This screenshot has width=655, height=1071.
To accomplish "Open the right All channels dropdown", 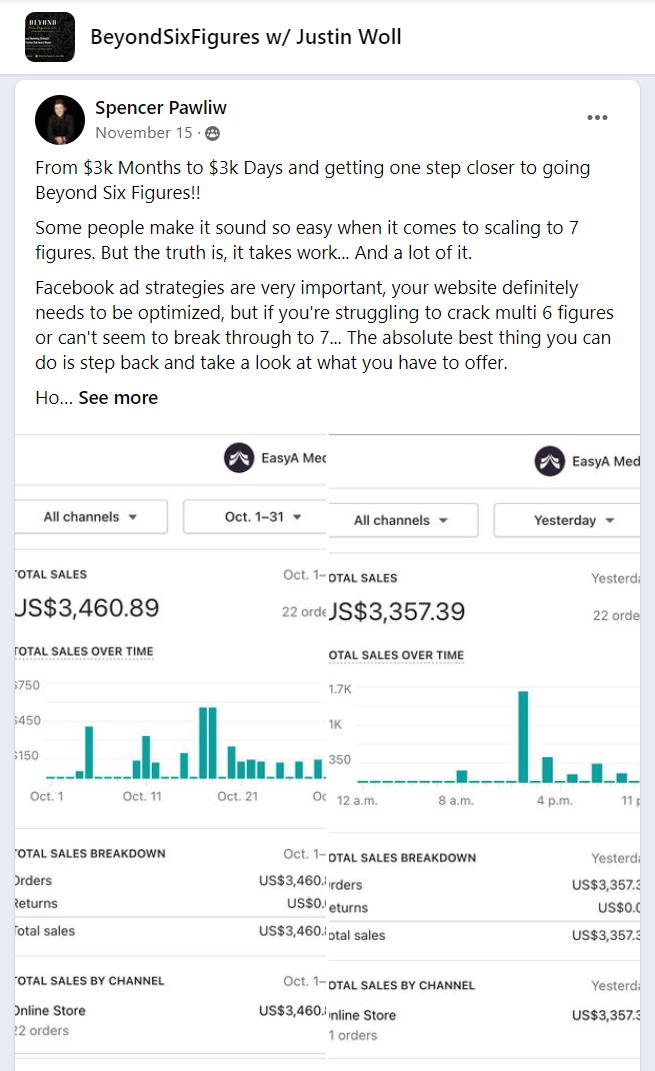I will pos(401,520).
